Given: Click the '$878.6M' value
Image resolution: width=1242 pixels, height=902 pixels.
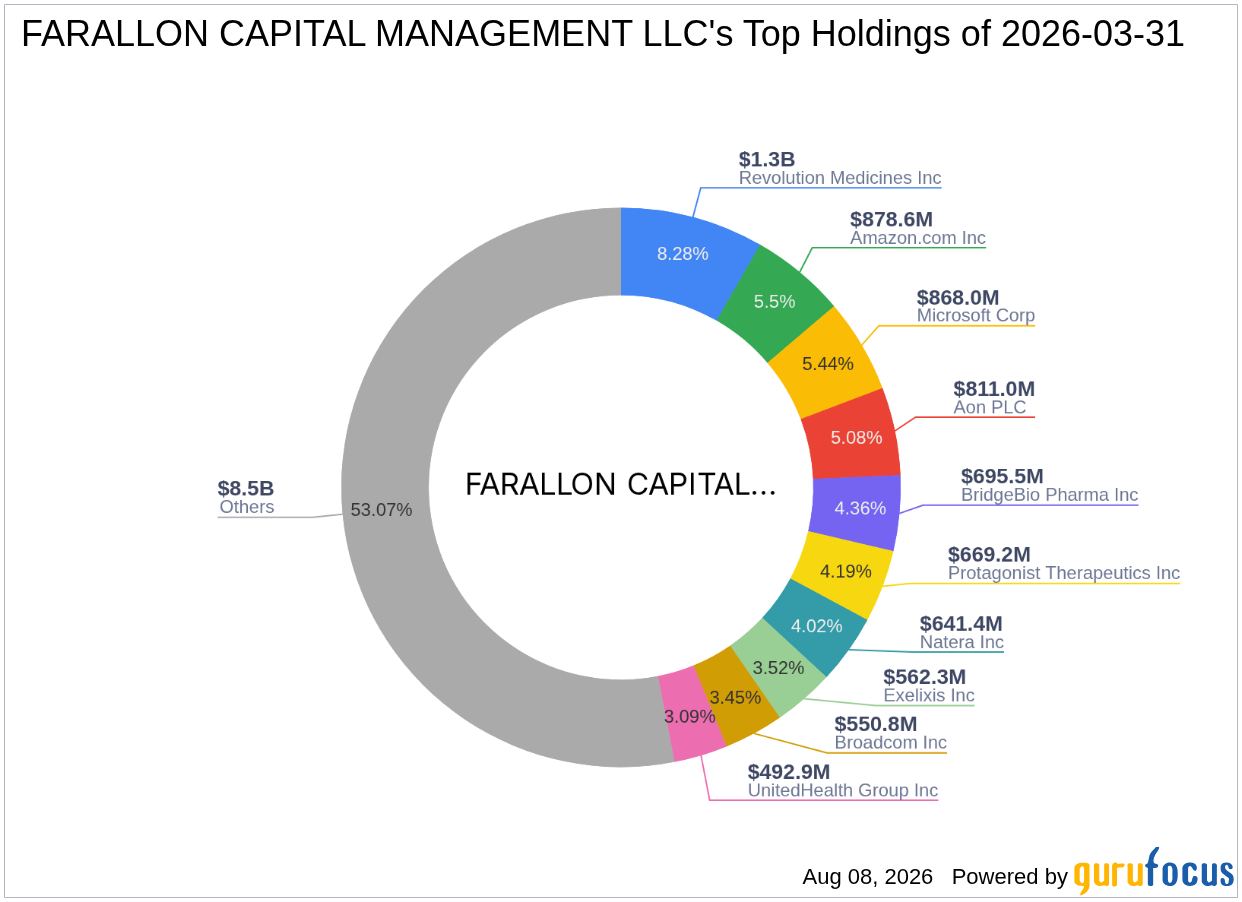Looking at the screenshot, I should point(891,219).
